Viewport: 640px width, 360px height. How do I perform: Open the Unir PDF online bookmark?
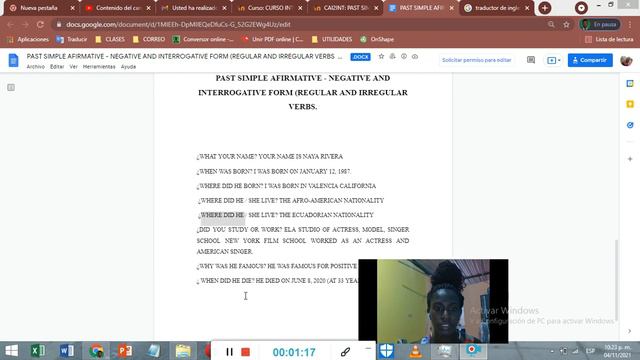(273, 39)
